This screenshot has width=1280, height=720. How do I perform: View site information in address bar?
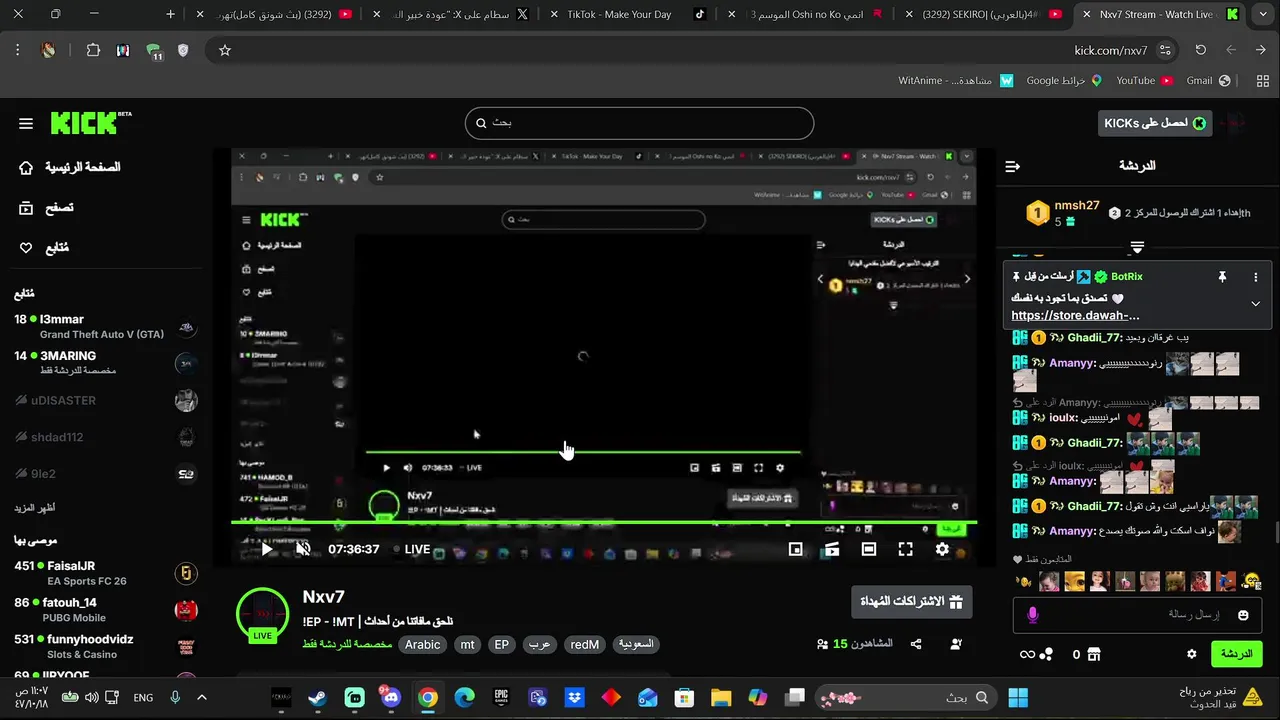1165,50
